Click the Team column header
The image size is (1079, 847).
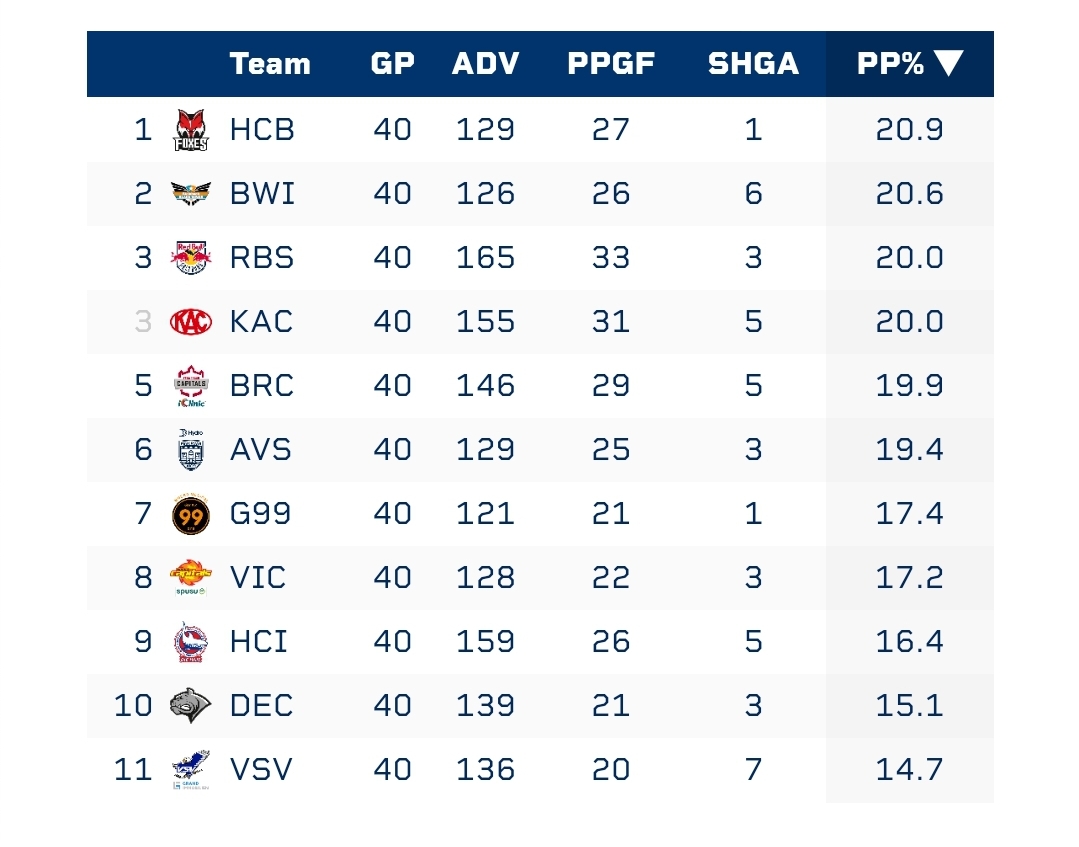click(270, 64)
